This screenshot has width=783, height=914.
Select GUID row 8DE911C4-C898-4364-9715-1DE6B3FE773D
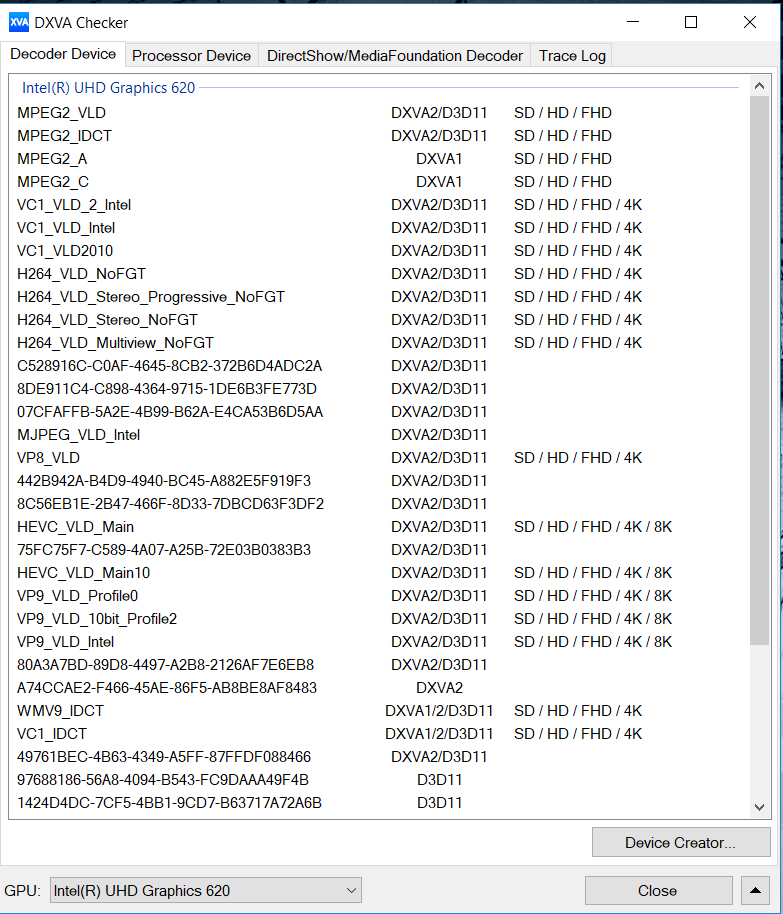(x=379, y=389)
